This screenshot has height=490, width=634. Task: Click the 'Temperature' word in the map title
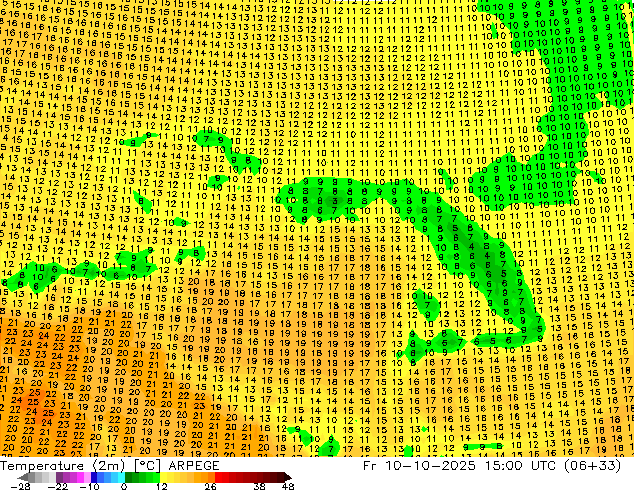(42, 466)
